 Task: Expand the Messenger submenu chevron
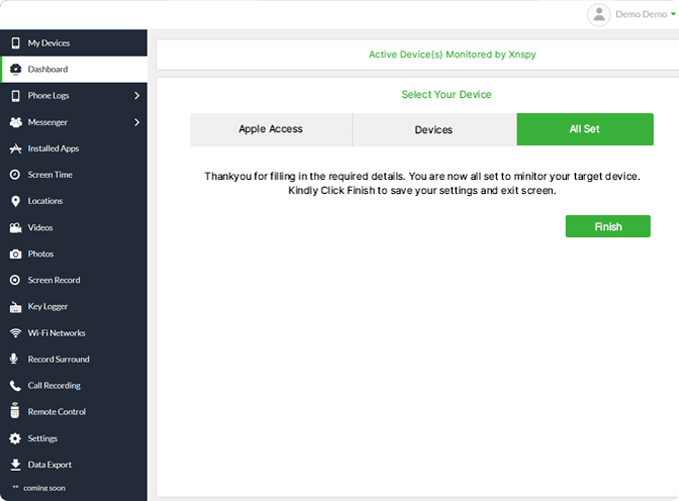136,122
